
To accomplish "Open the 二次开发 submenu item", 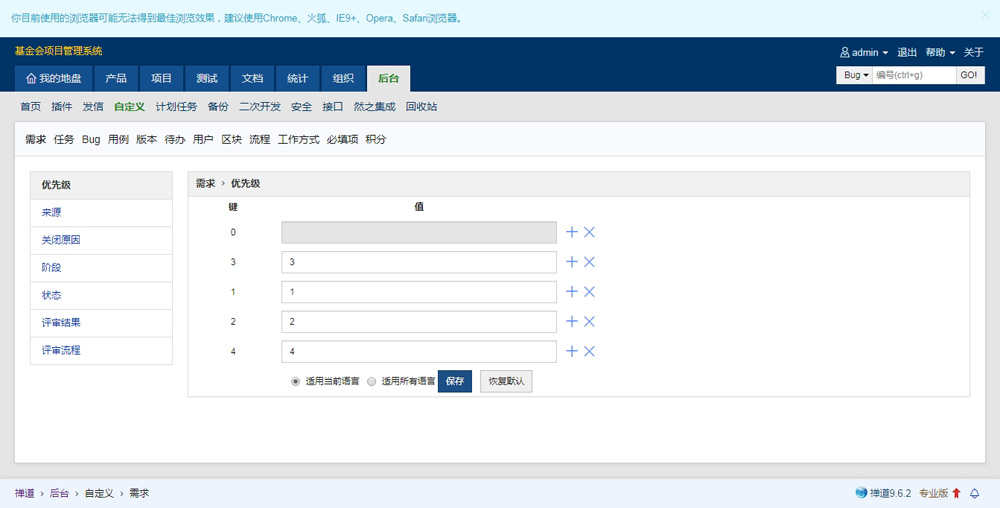I will pyautogui.click(x=260, y=106).
